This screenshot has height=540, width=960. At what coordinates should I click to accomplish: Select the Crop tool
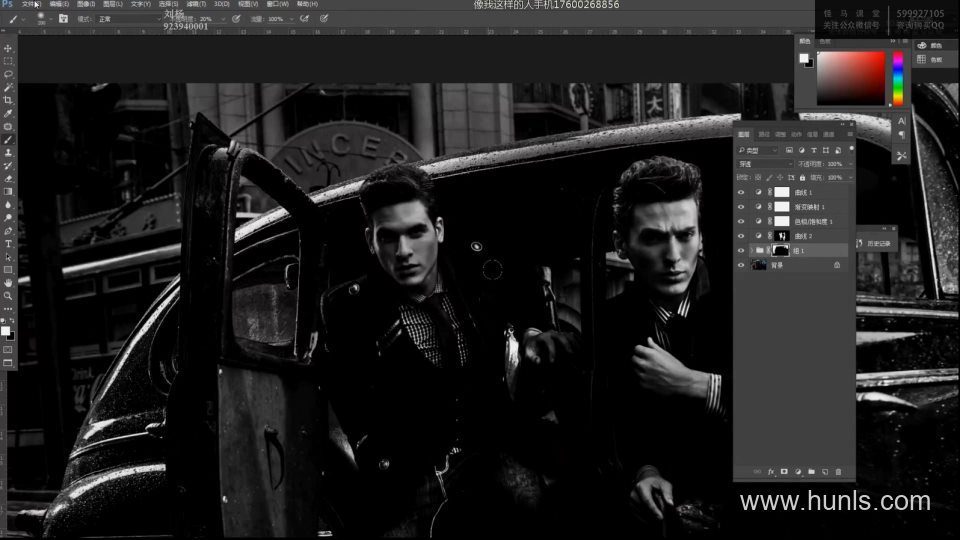[8, 100]
